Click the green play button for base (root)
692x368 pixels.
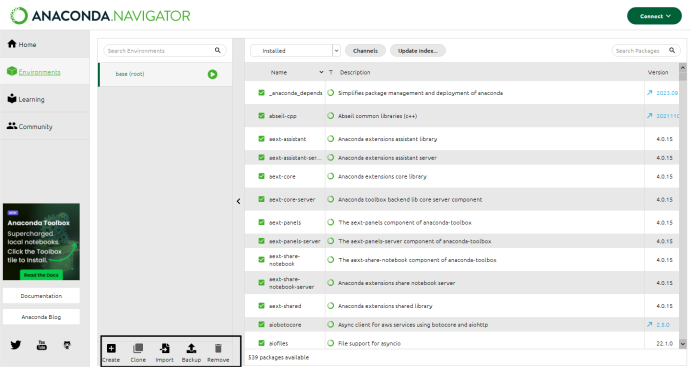click(212, 74)
